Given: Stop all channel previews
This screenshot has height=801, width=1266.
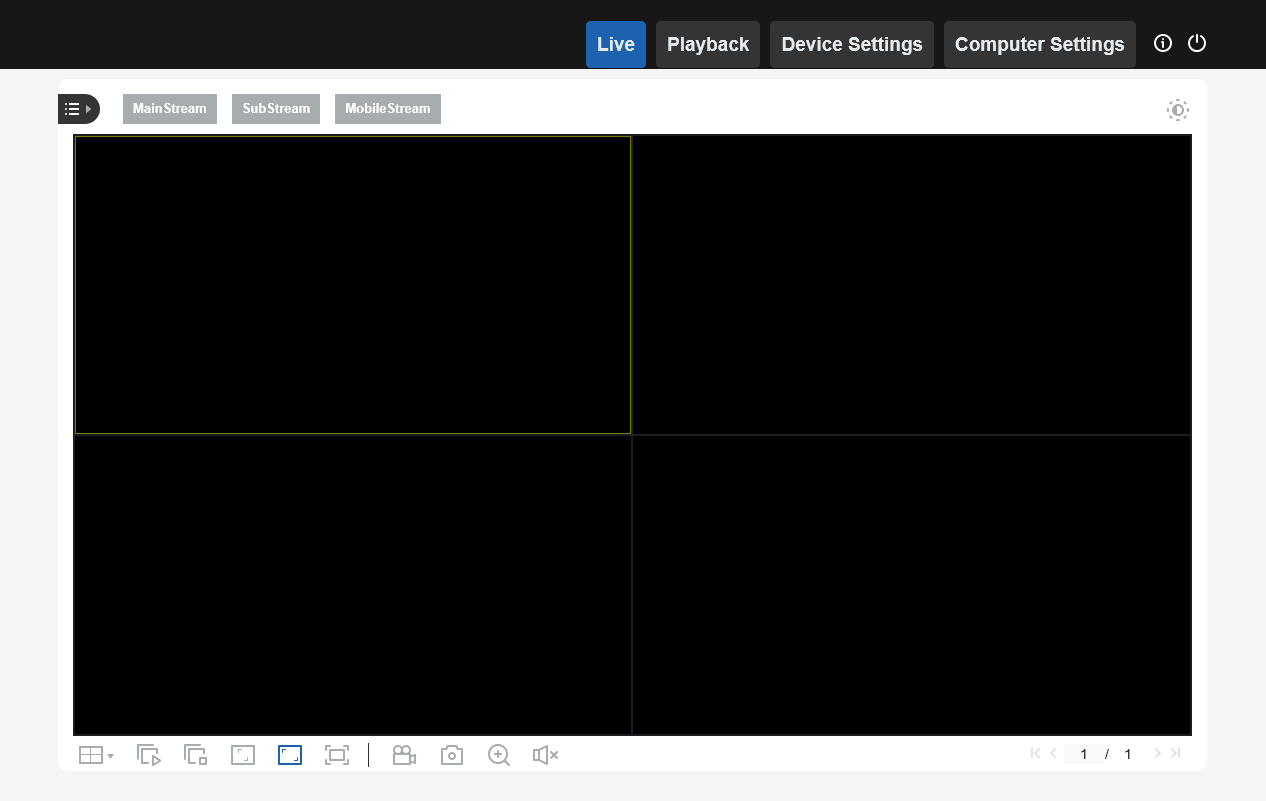Looking at the screenshot, I should coord(196,755).
